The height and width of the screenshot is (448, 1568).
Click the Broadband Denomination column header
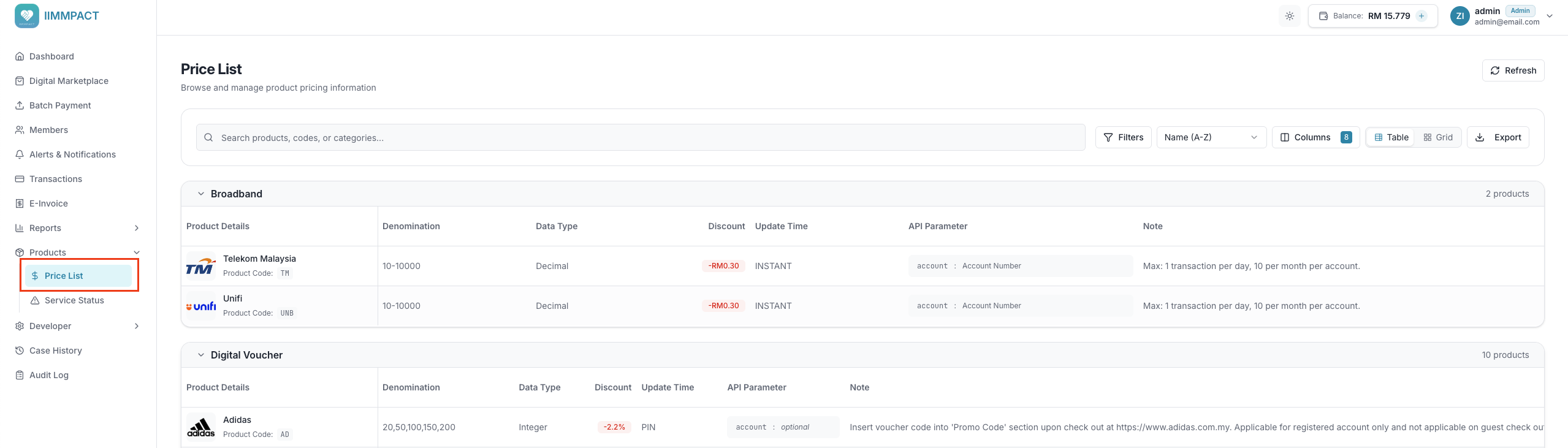pos(411,226)
